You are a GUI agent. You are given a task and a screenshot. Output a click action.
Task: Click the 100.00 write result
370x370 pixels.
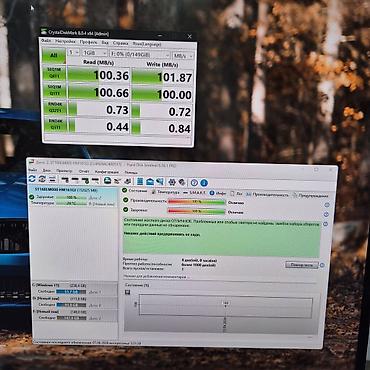162,95
